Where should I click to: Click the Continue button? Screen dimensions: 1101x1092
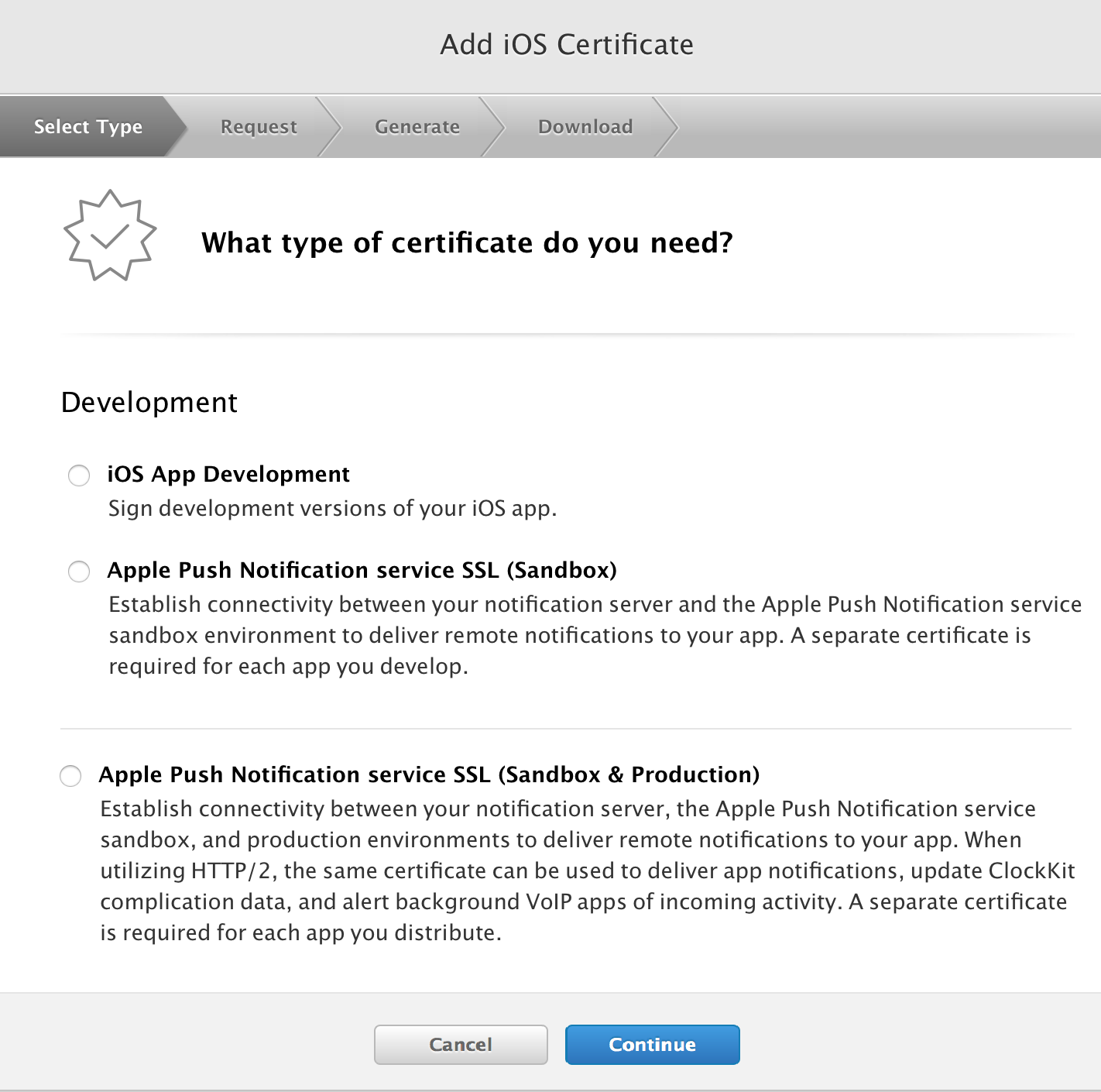pos(653,1045)
